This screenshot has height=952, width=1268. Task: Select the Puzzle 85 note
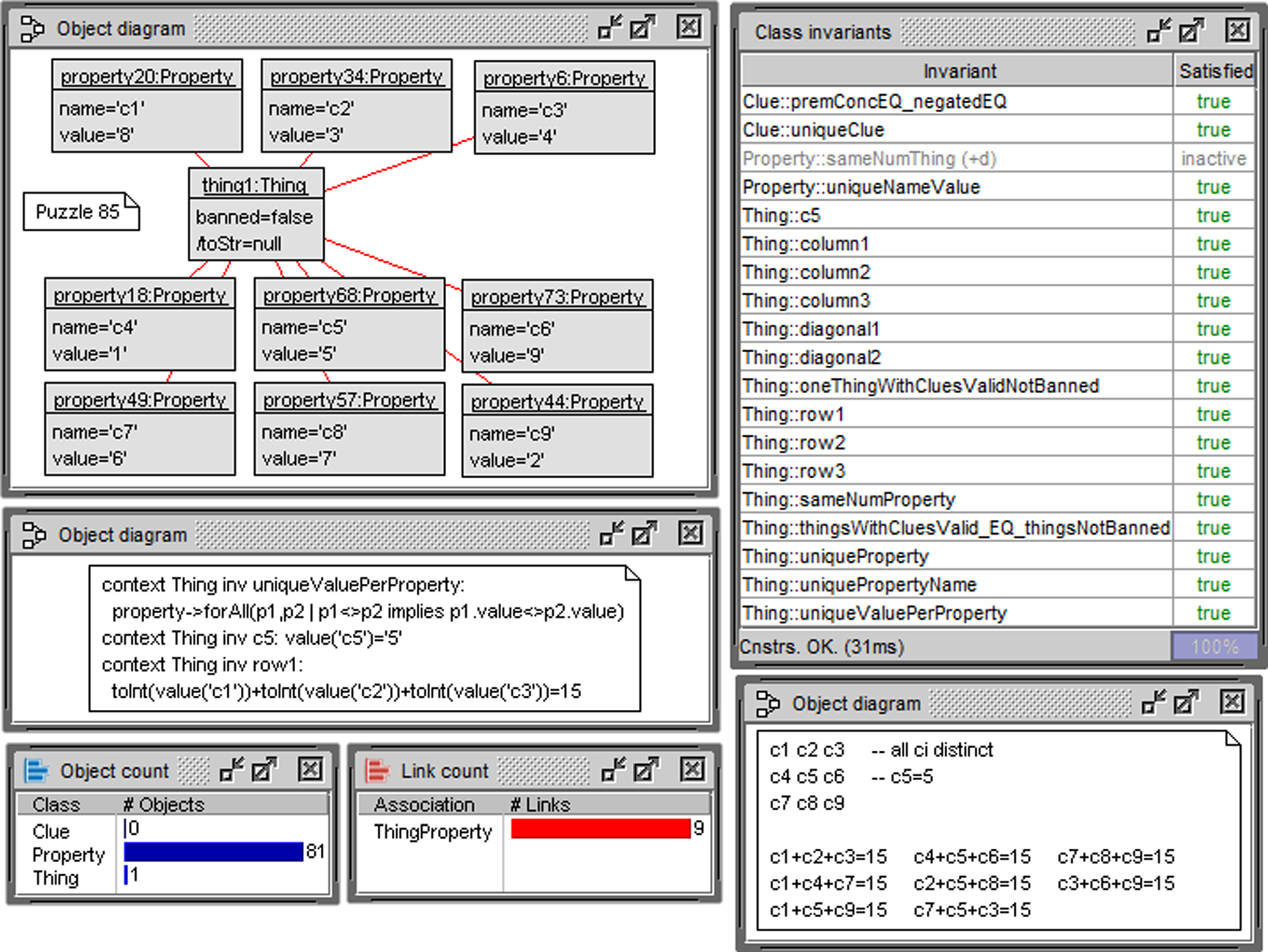coord(81,212)
